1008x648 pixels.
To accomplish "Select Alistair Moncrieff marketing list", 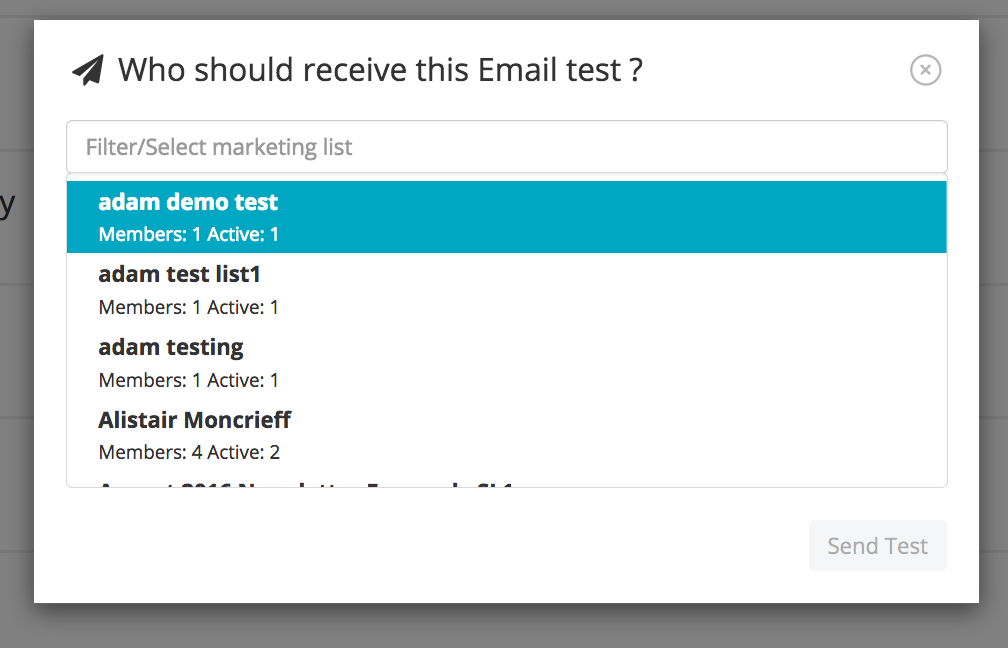I will tap(507, 435).
